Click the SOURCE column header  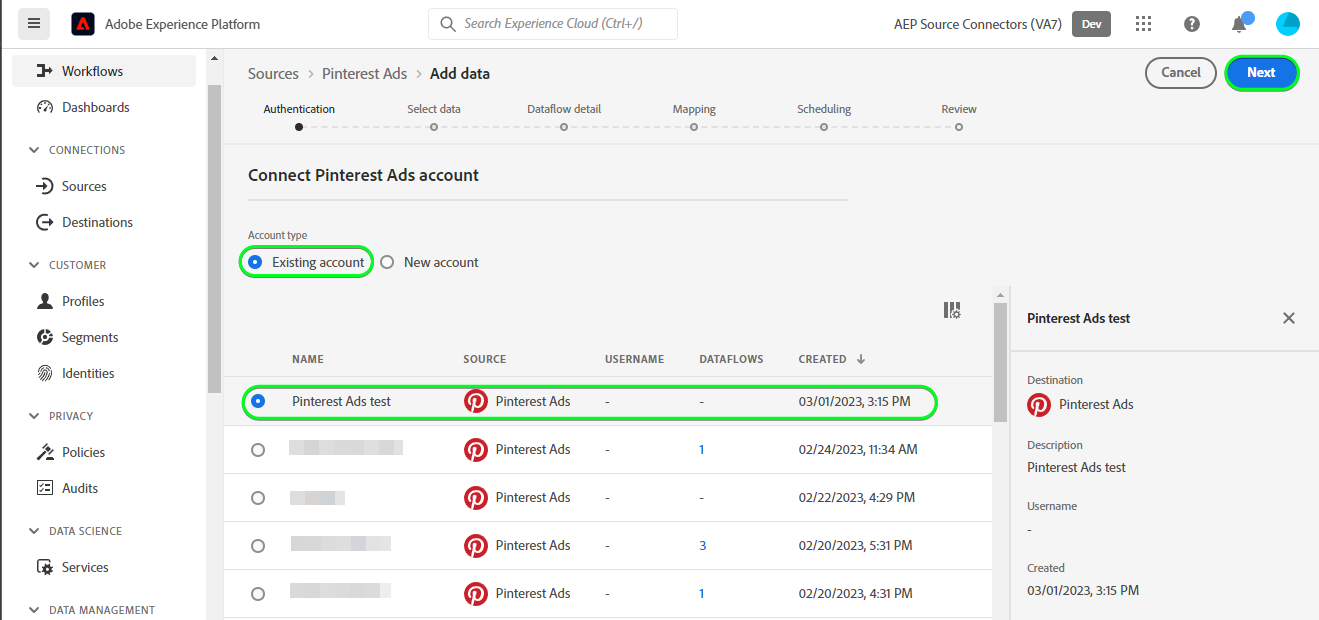485,359
